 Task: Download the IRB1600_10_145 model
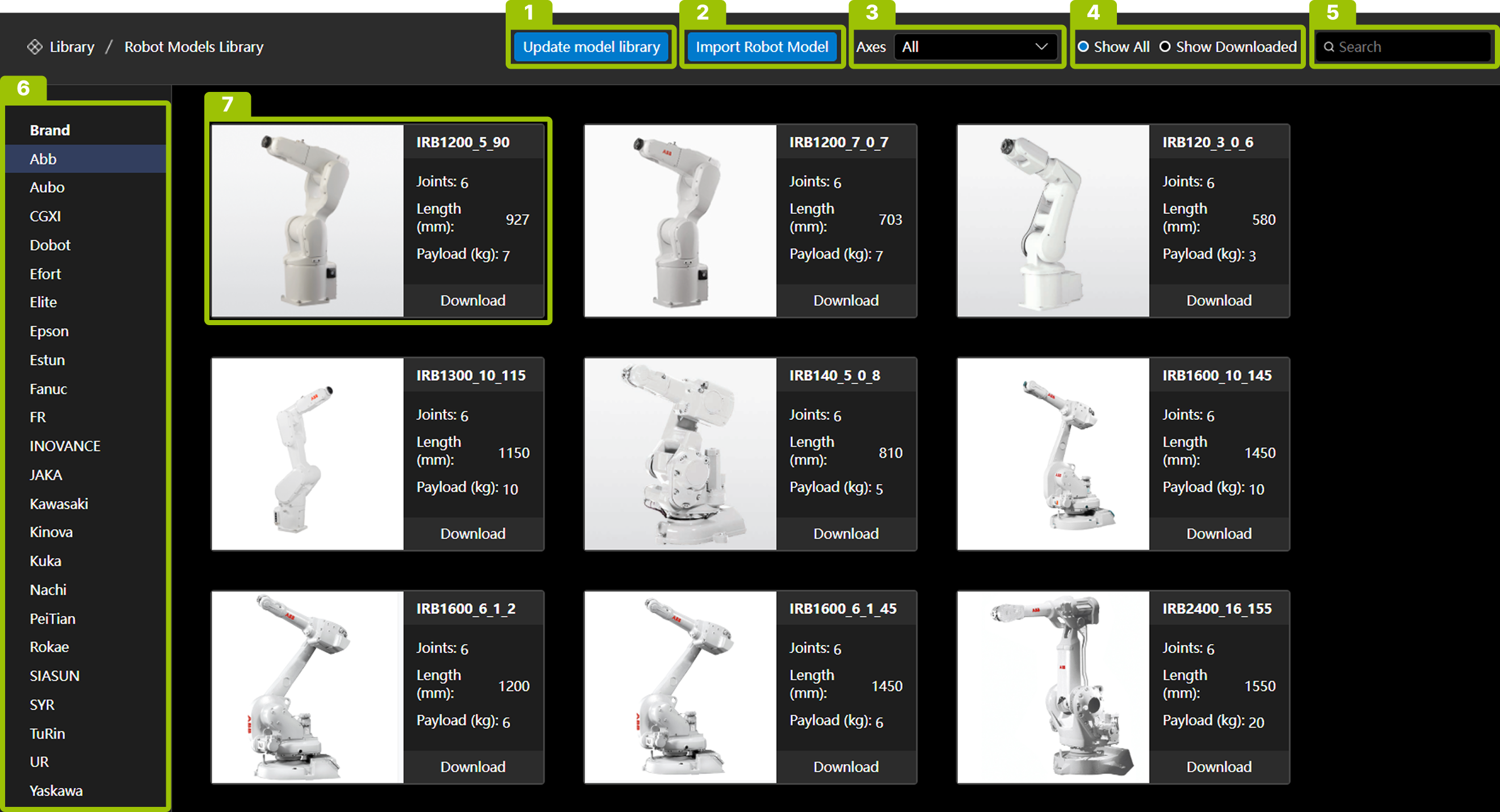tap(1219, 533)
